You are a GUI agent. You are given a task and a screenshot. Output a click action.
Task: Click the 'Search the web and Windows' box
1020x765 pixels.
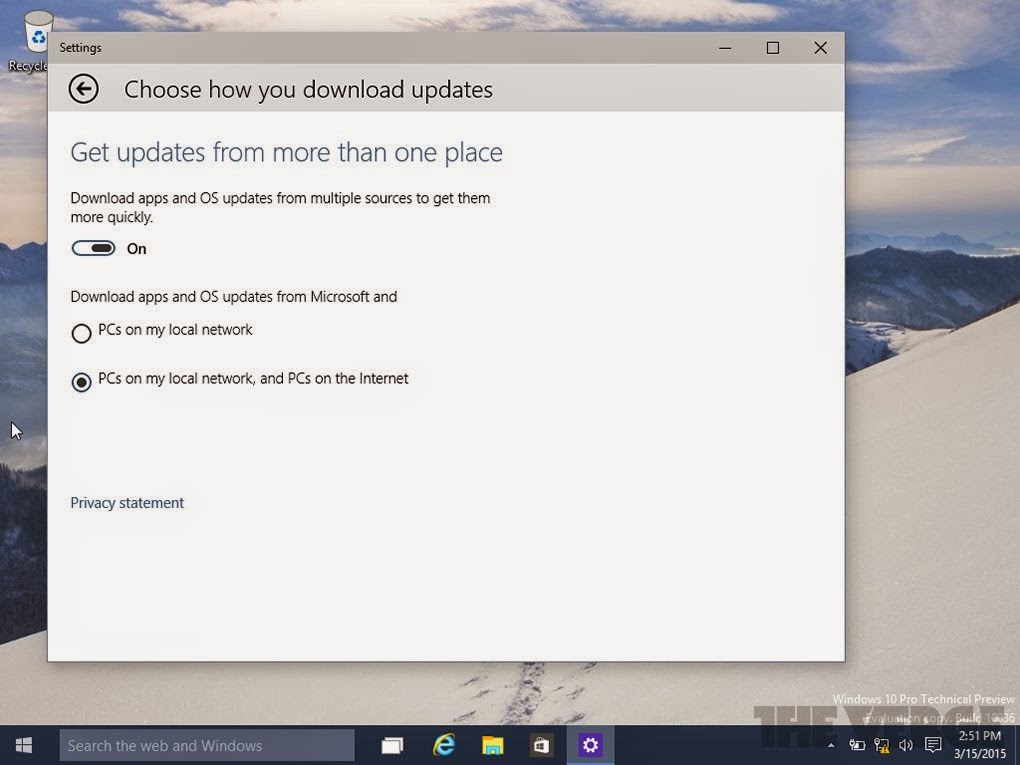coord(207,745)
